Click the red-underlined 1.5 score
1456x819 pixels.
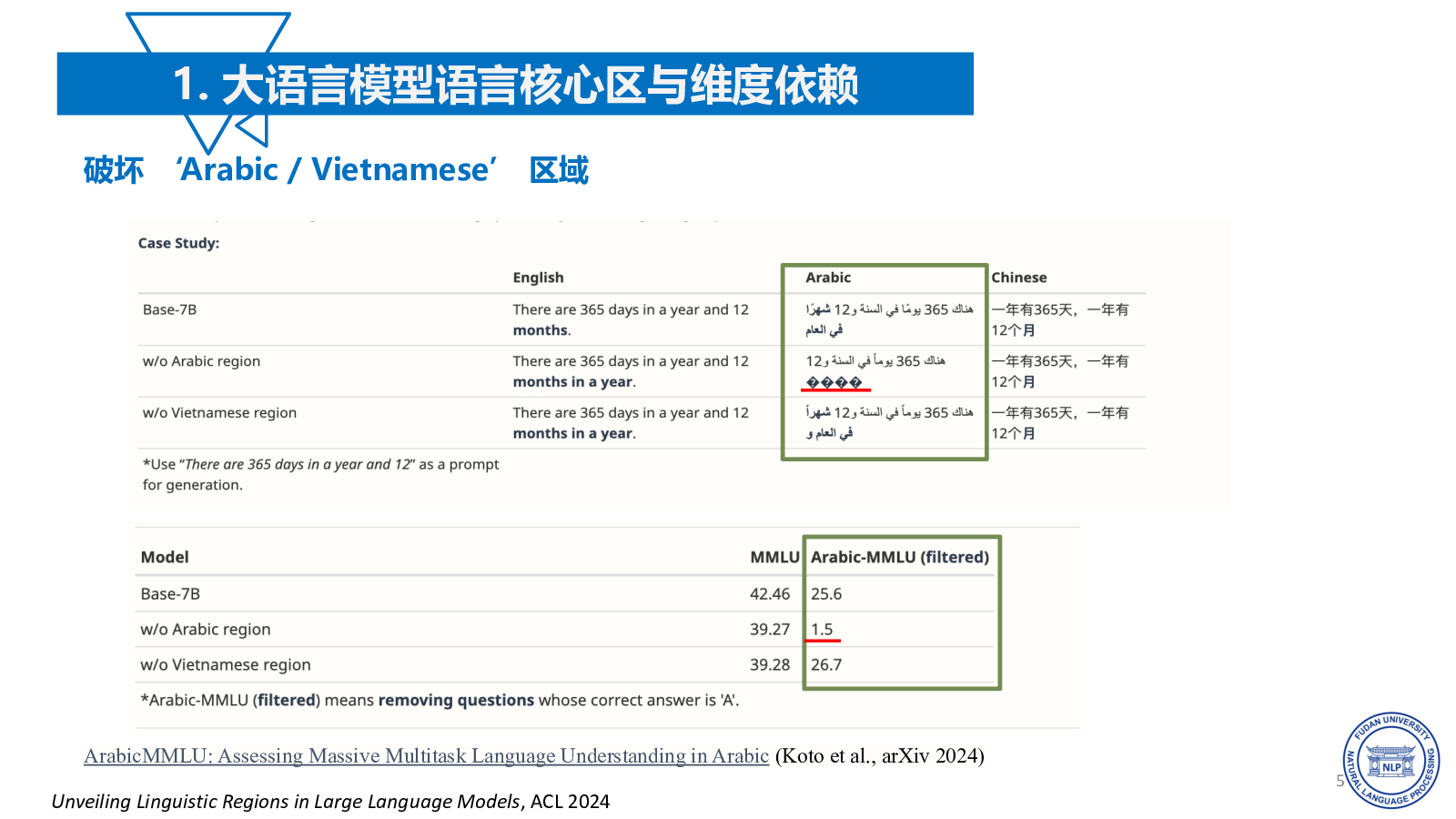822,630
